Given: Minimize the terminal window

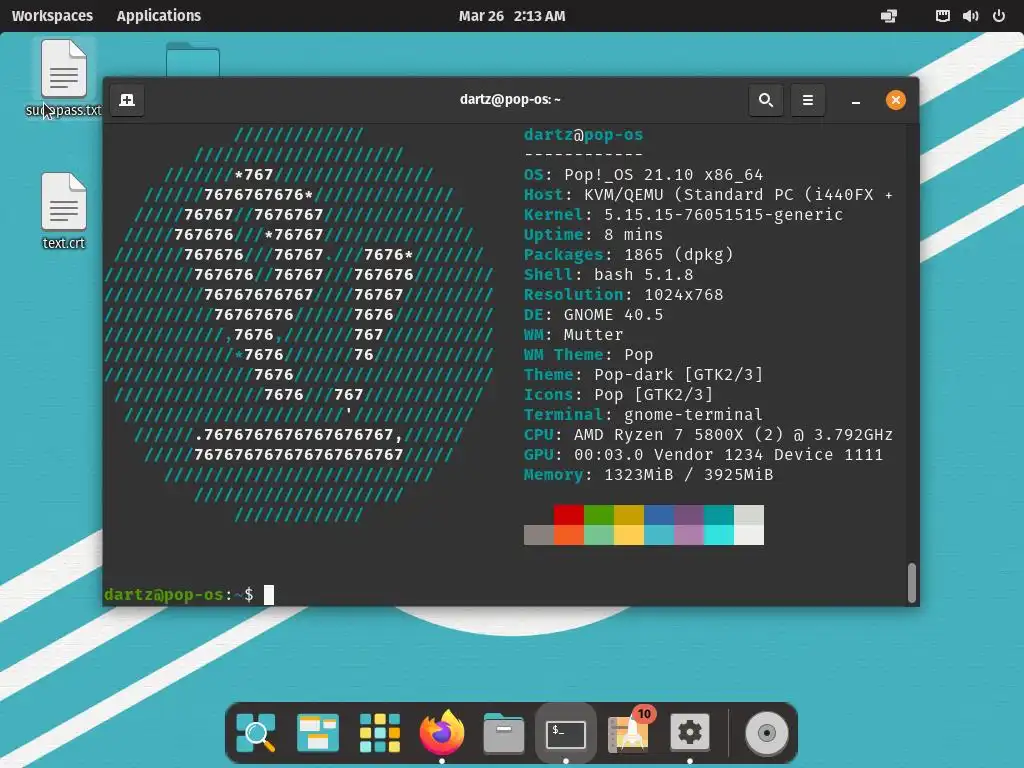Looking at the screenshot, I should [x=856, y=100].
